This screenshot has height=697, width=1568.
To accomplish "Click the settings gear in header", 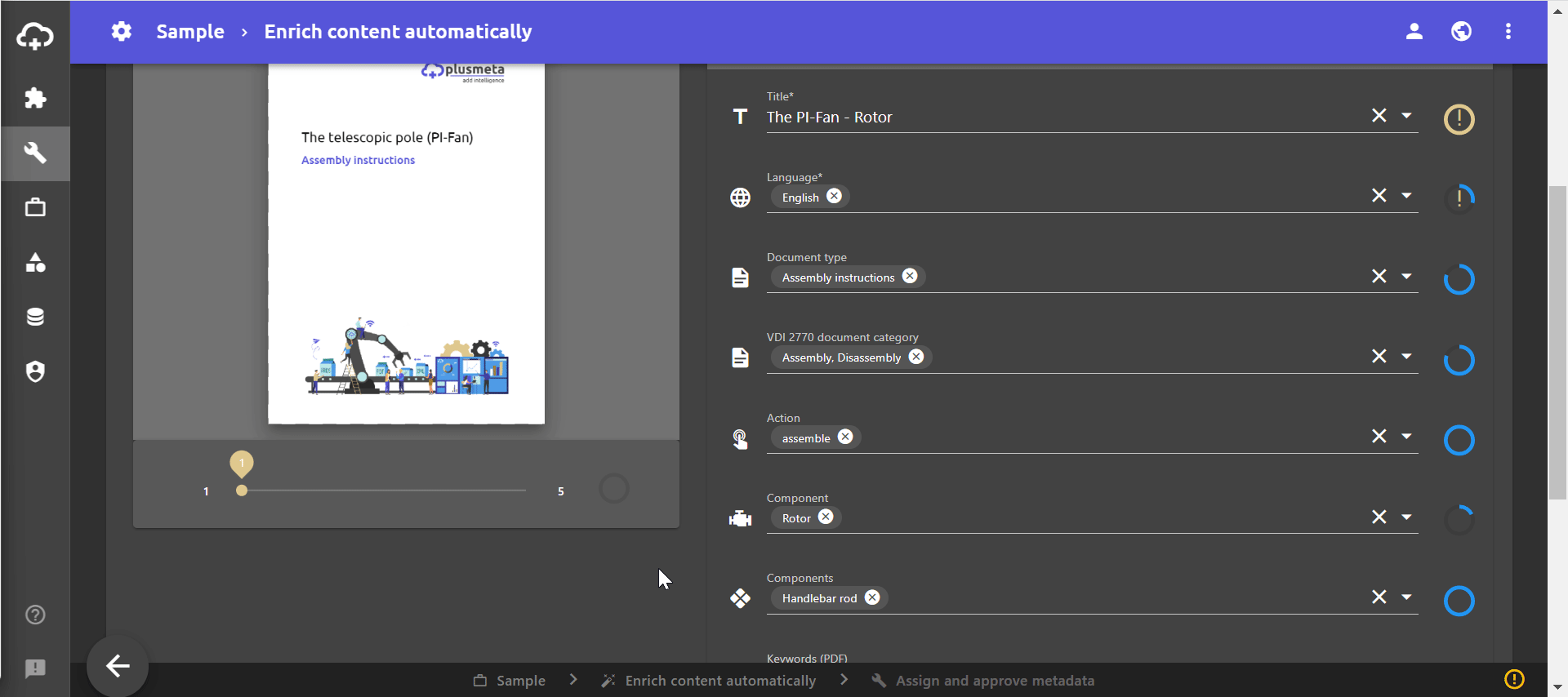I will tap(122, 32).
